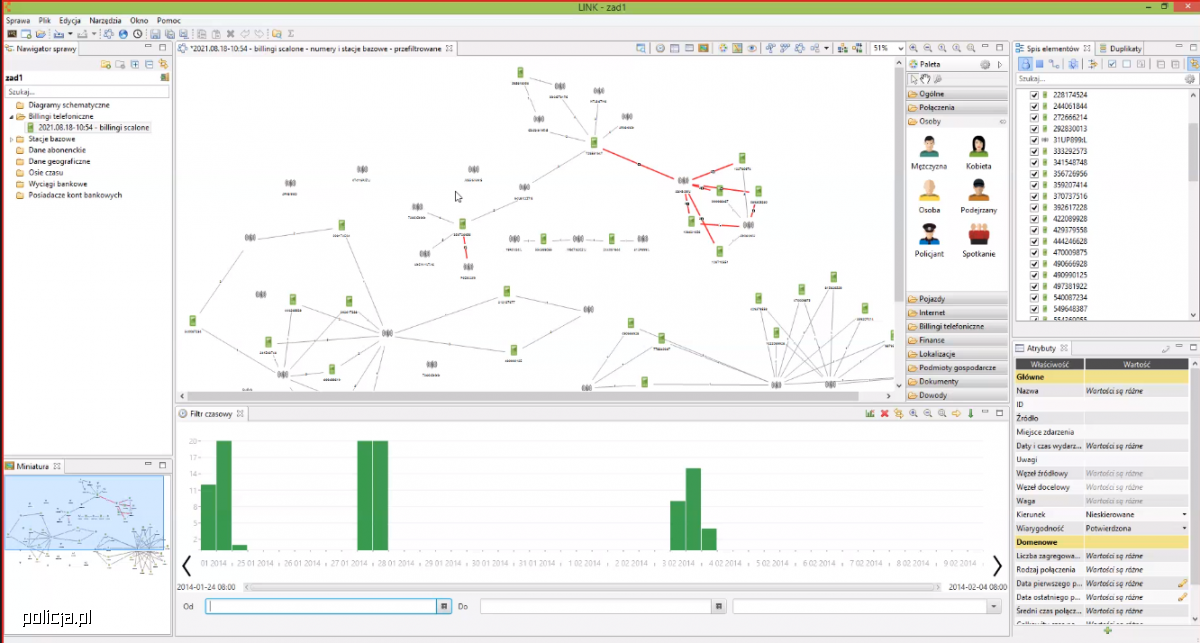This screenshot has width=1200, height=643.
Task: Expand the Lokalizacje palette section
Action: pyautogui.click(x=957, y=354)
